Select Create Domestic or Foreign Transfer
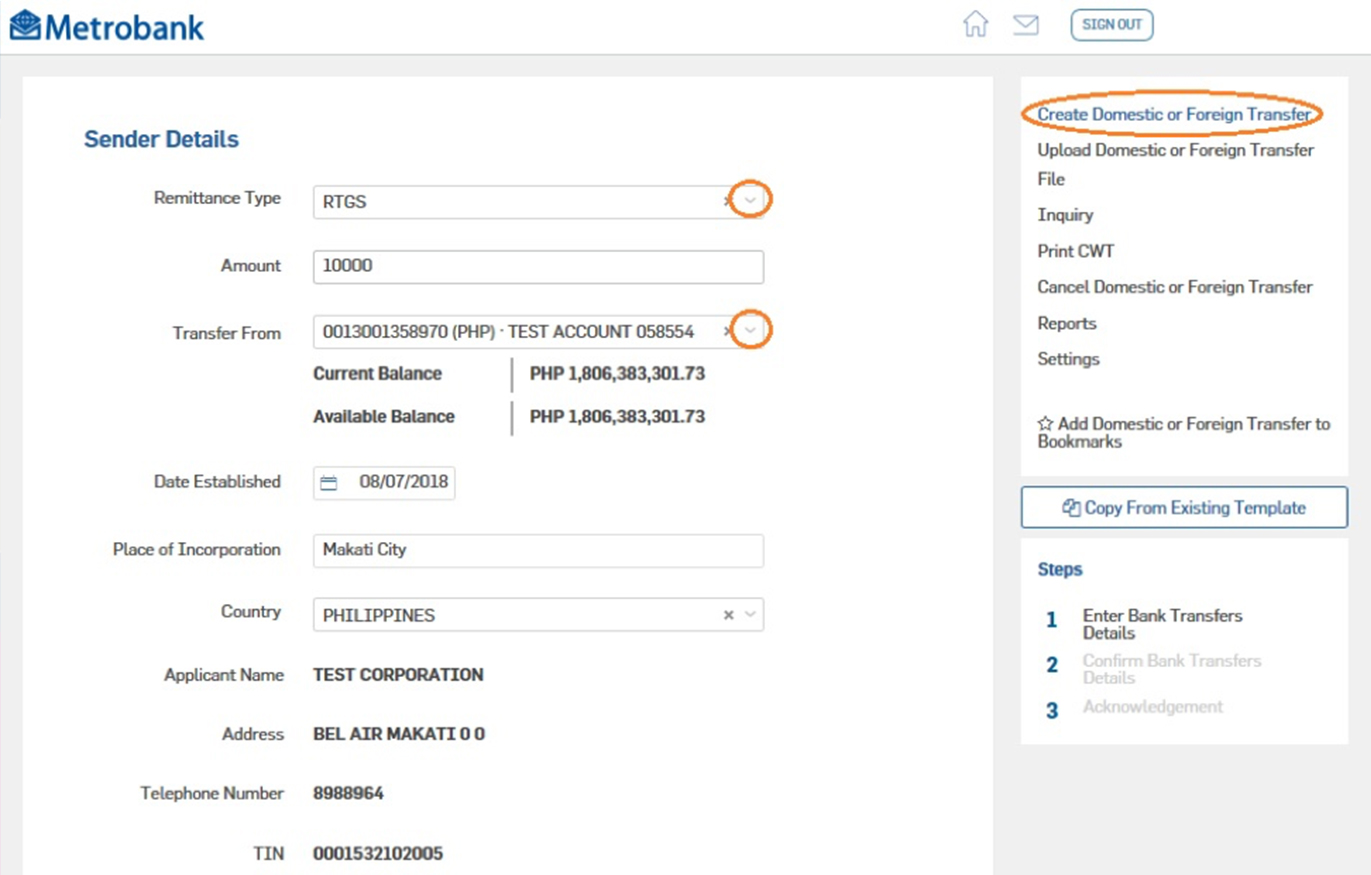Screen dimensions: 1371x875 1173,115
